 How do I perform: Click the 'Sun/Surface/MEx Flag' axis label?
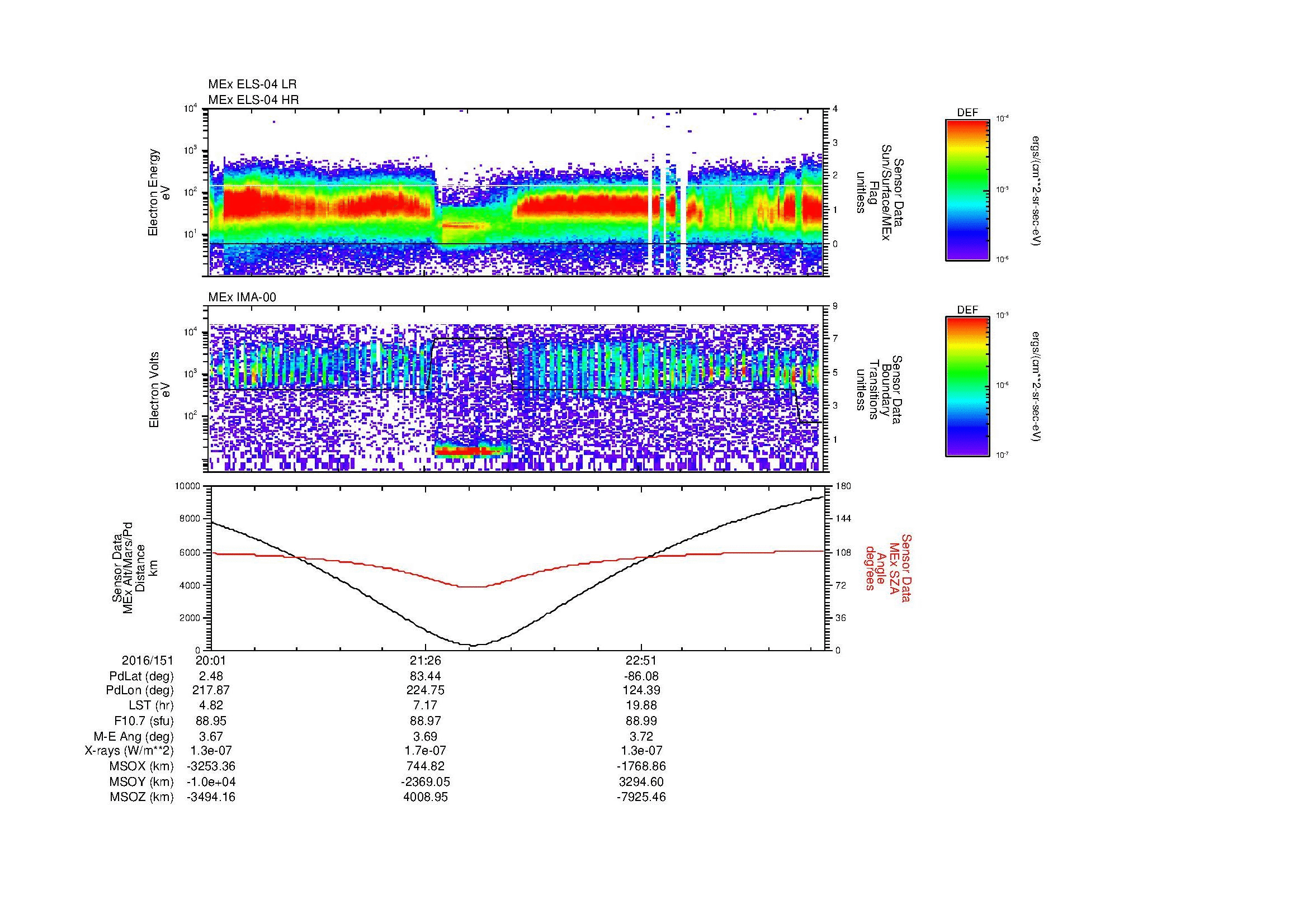[x=881, y=192]
